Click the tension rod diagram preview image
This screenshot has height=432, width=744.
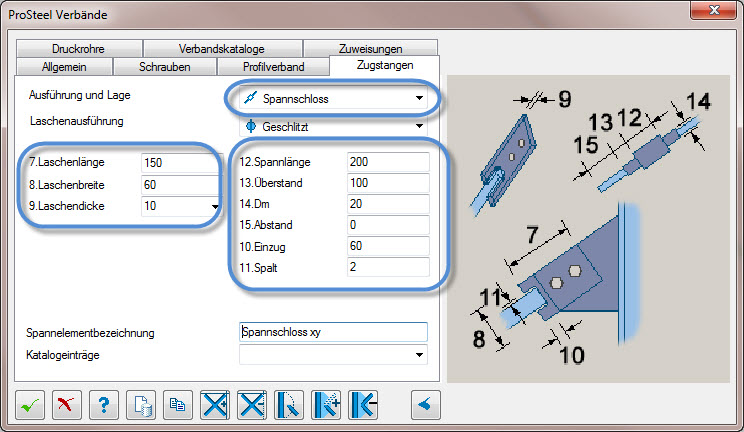point(588,229)
